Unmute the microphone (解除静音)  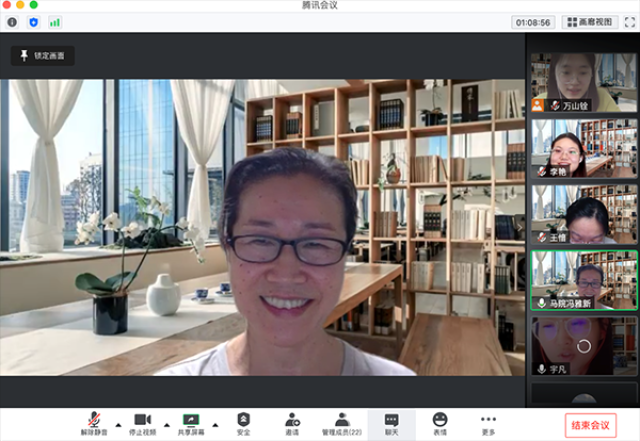point(94,424)
